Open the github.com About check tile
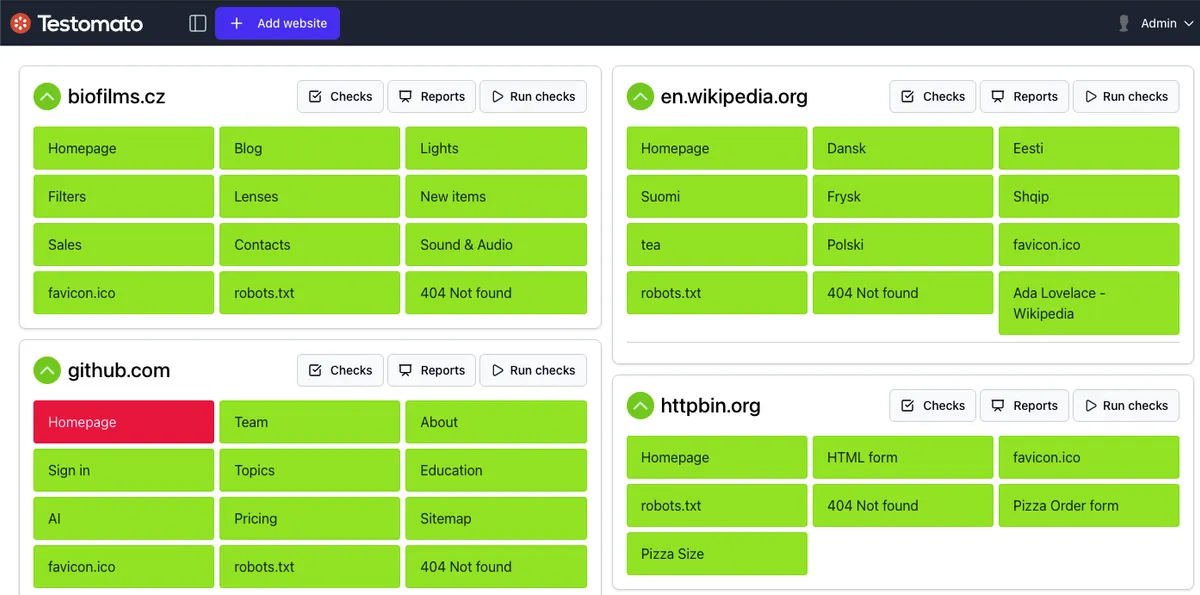 (496, 422)
